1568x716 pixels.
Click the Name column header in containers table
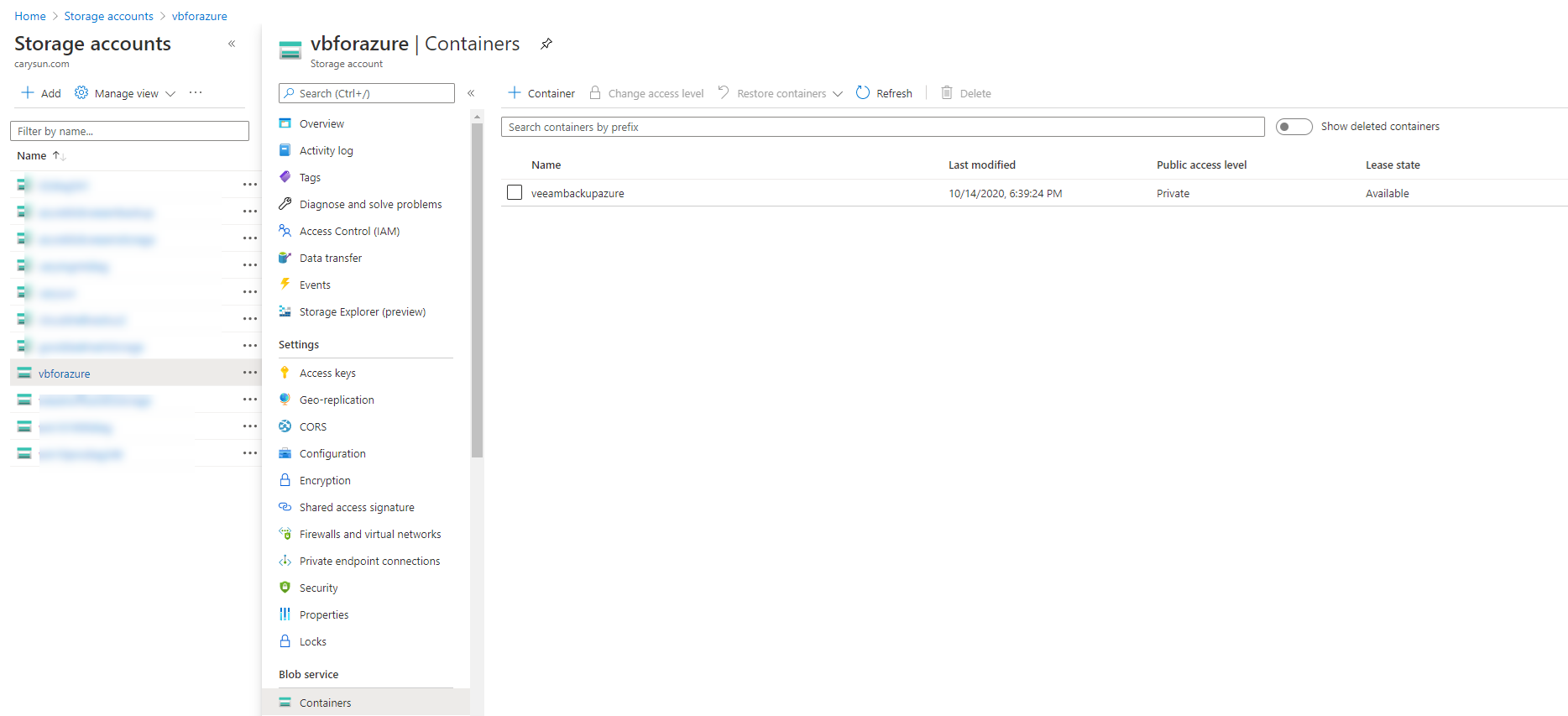coord(546,165)
